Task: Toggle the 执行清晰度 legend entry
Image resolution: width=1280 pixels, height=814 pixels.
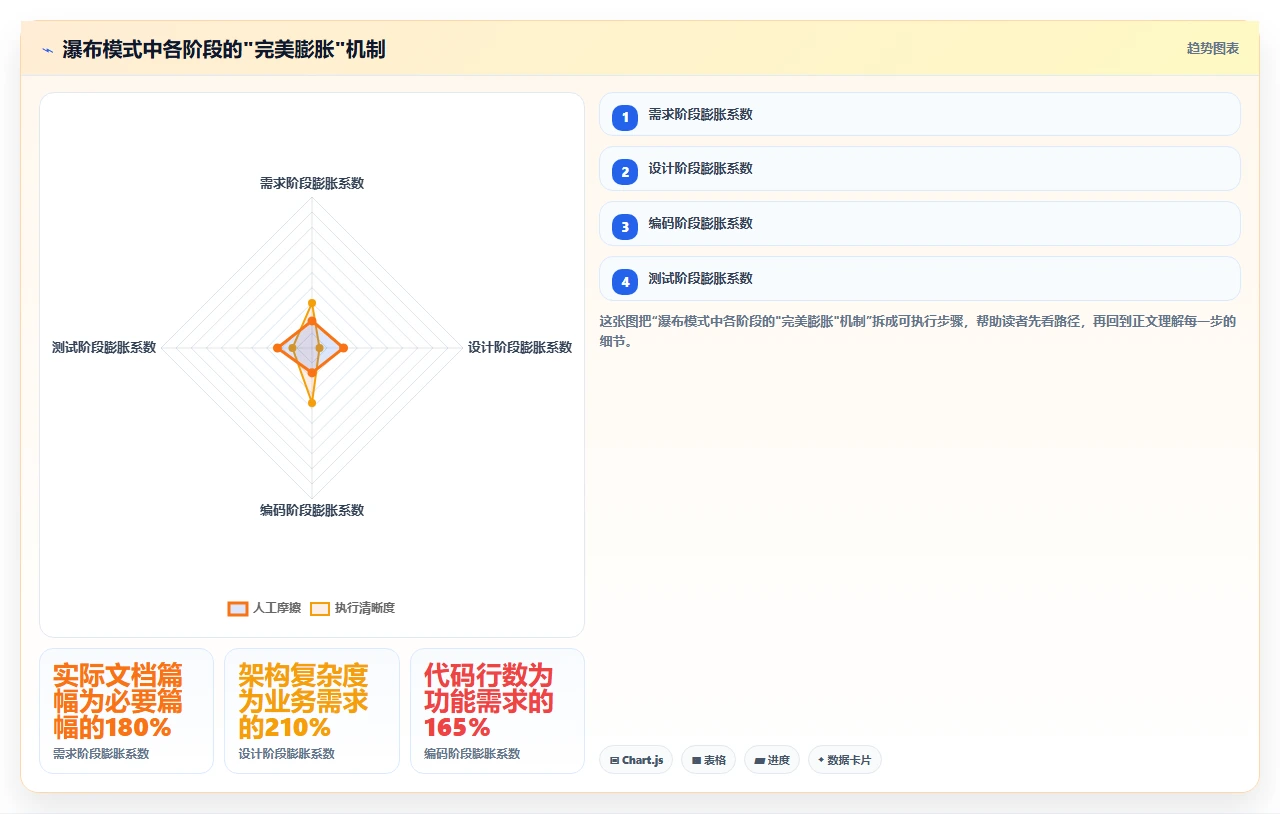Action: 352,608
